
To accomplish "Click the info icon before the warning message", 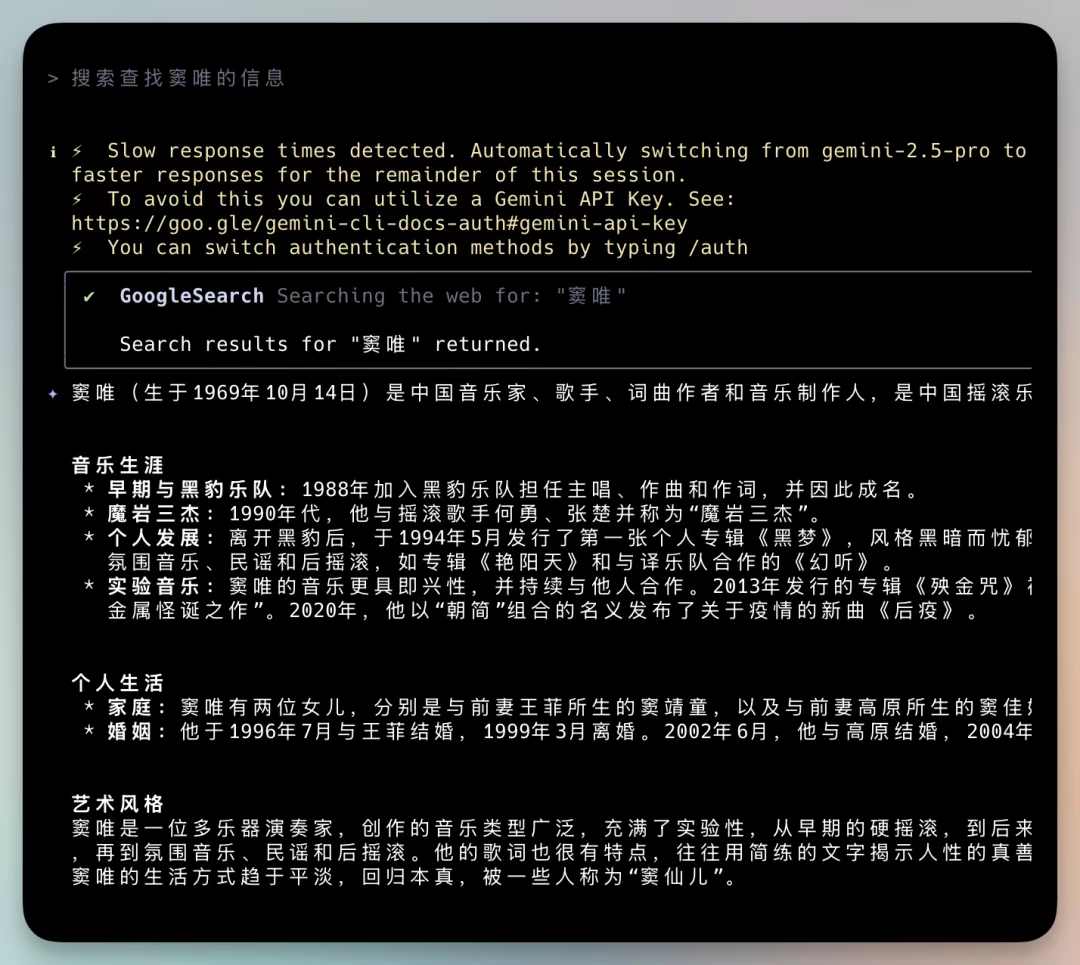I will click(x=53, y=151).
